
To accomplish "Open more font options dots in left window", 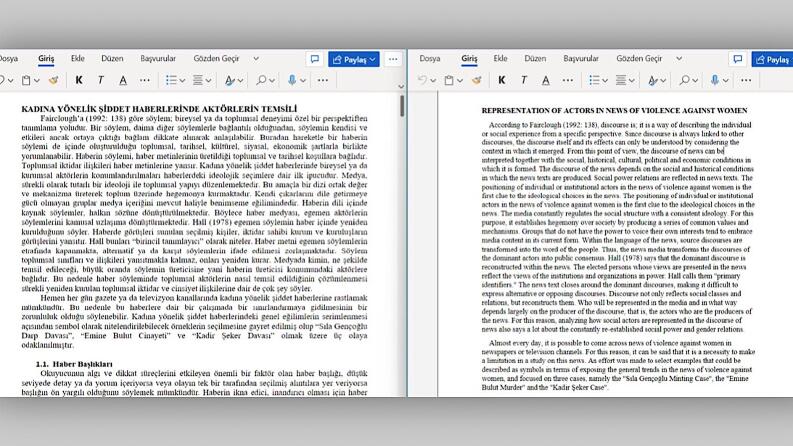I will (145, 80).
